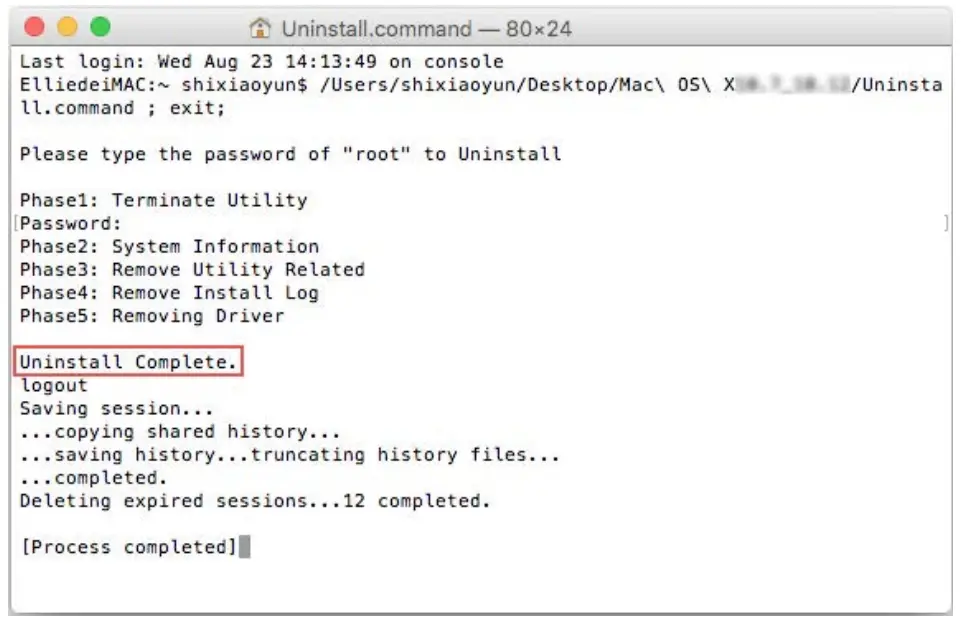Click the "Phase3: Remove Utility Related" line

coord(192,269)
